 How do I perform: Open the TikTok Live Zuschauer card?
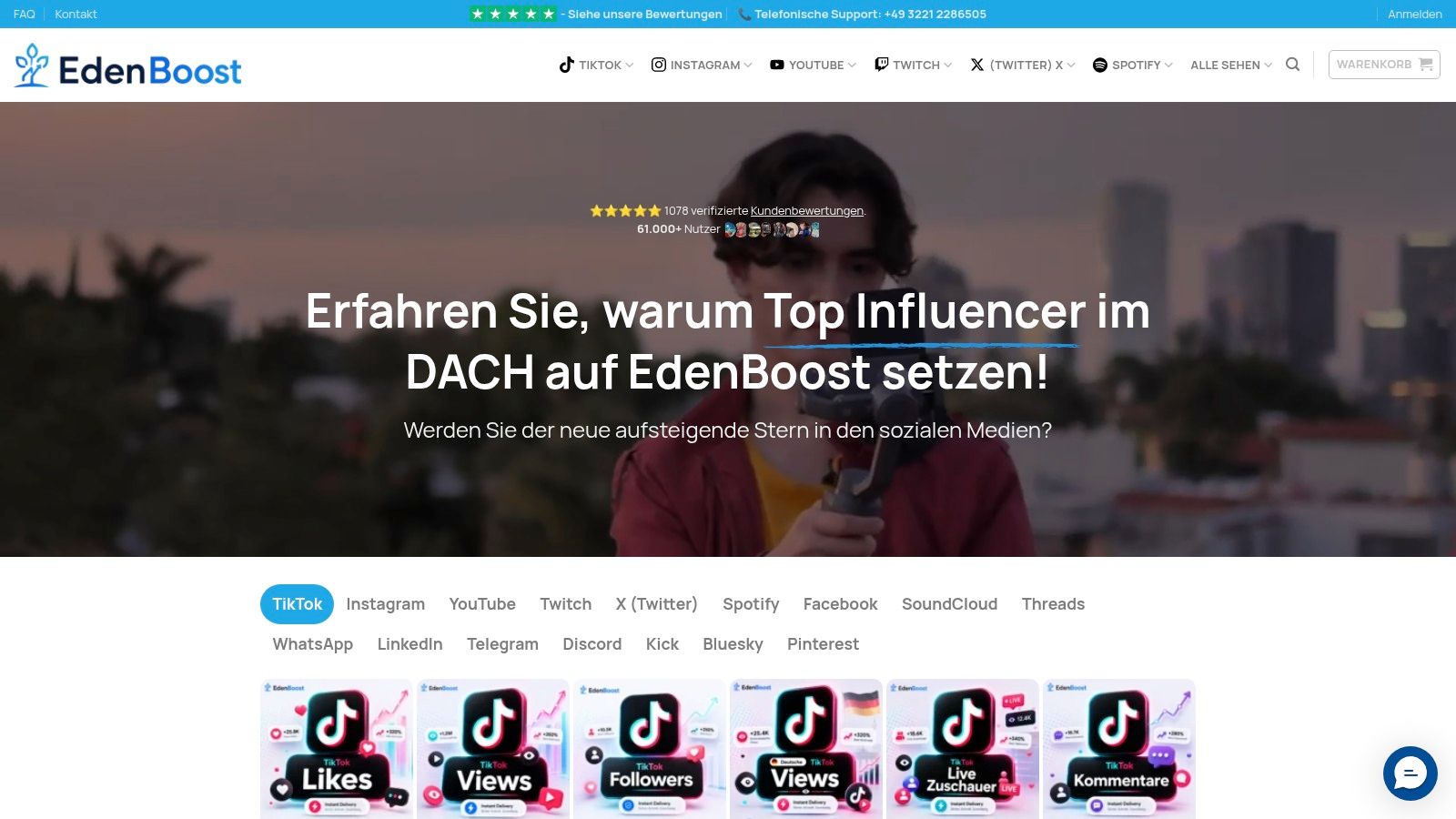tap(963, 749)
